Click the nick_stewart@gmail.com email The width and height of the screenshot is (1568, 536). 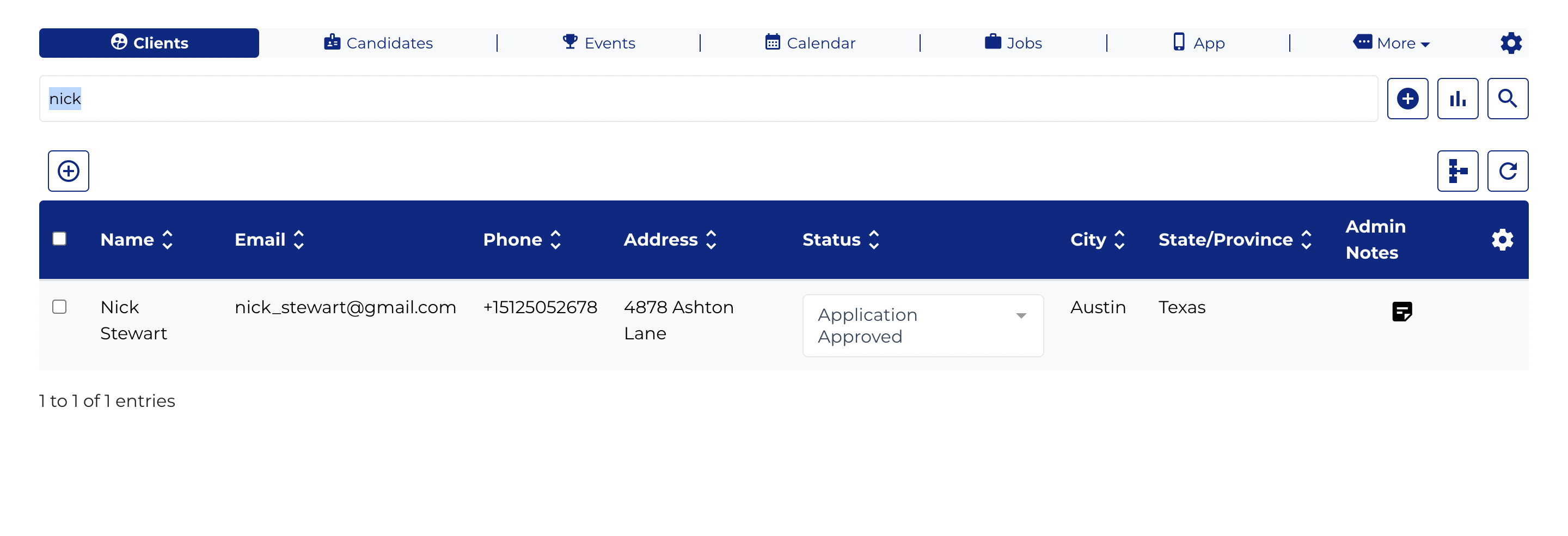pyautogui.click(x=345, y=307)
